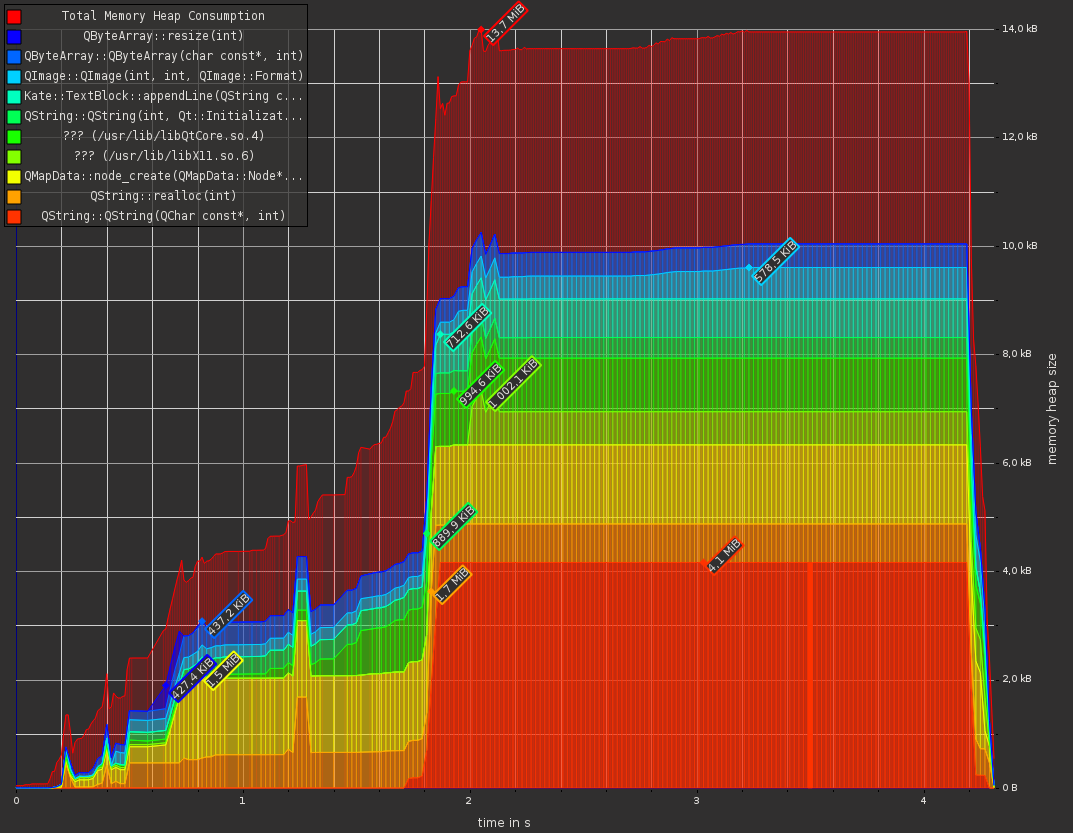Viewport: 1073px width, 833px height.
Task: Click the 889,9 KiB data label
Action: [453, 527]
